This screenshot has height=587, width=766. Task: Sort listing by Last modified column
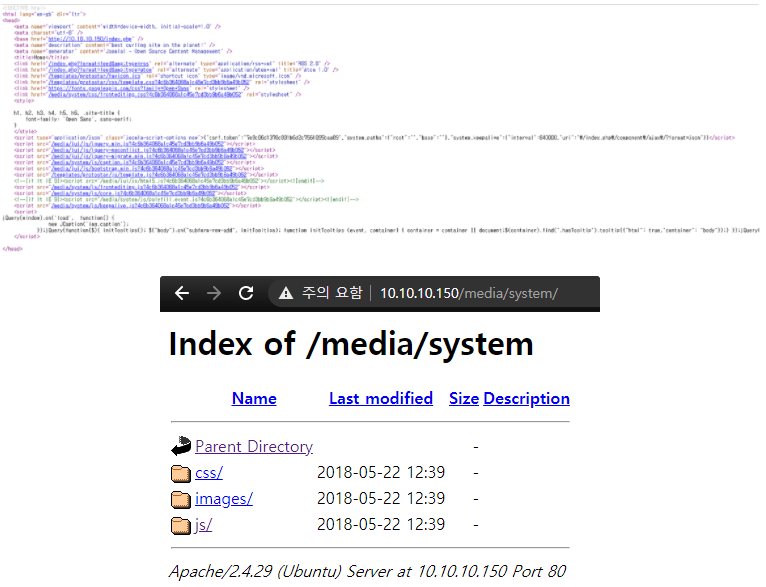(x=381, y=398)
